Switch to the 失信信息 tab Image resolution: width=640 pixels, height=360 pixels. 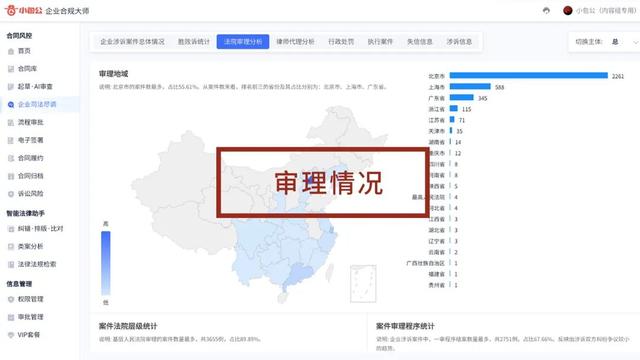tap(420, 42)
